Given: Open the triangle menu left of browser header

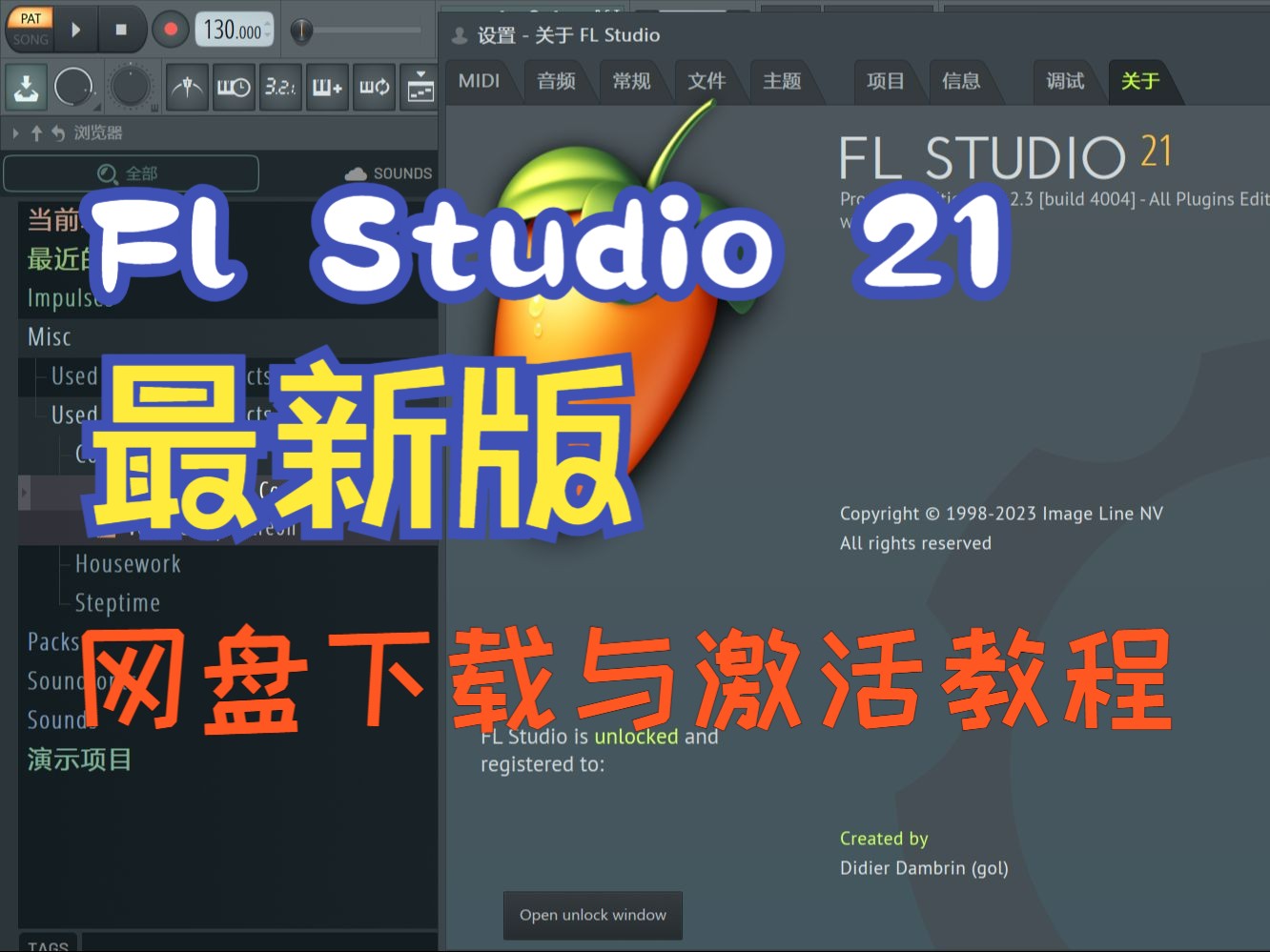Looking at the screenshot, I should pyautogui.click(x=15, y=132).
